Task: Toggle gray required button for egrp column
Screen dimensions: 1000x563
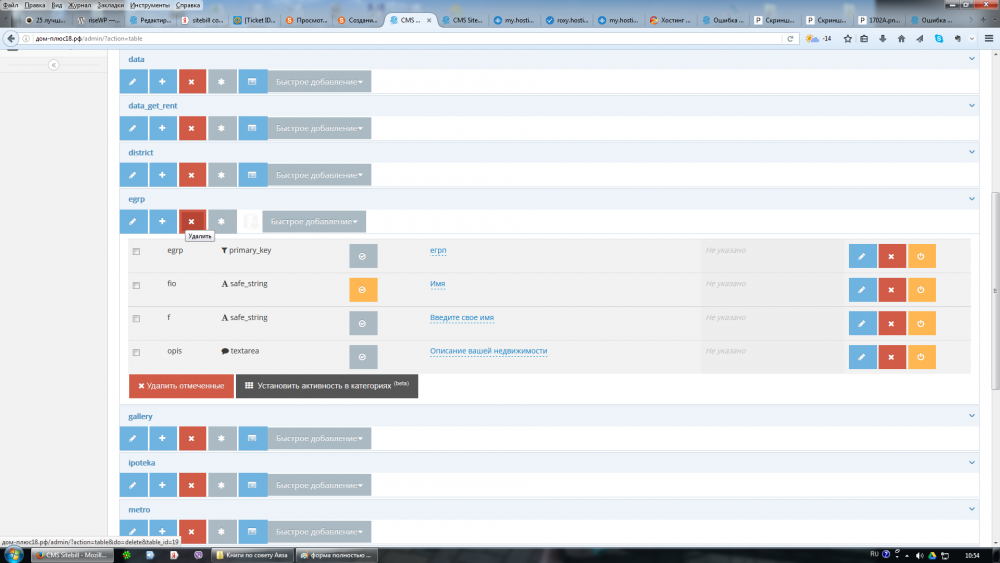Action: tap(363, 256)
